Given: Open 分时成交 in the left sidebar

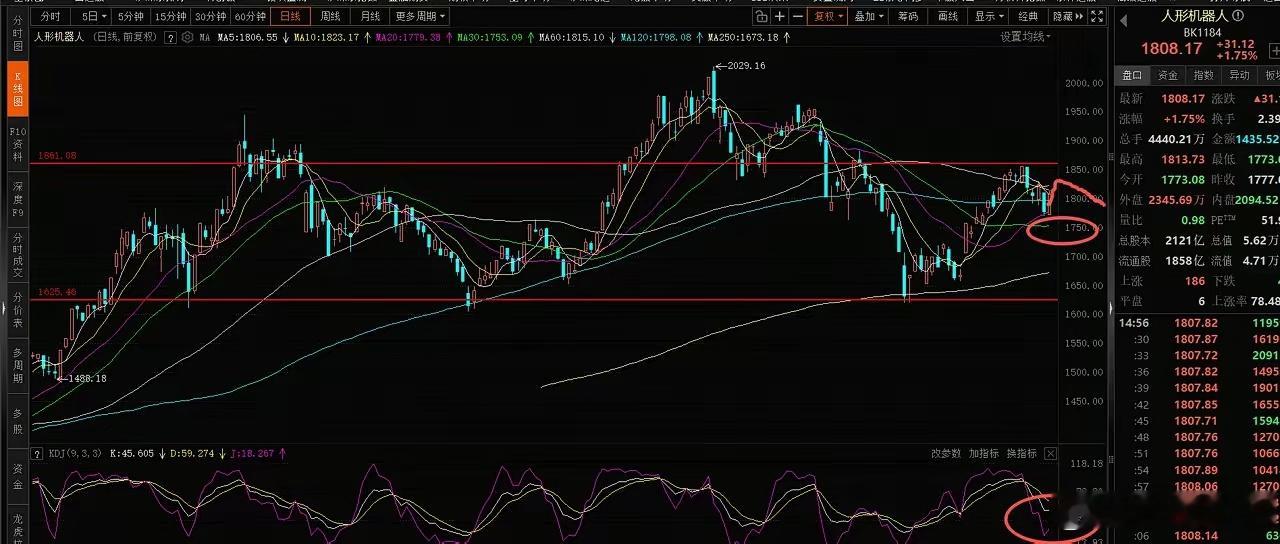Looking at the screenshot, I should [16, 255].
